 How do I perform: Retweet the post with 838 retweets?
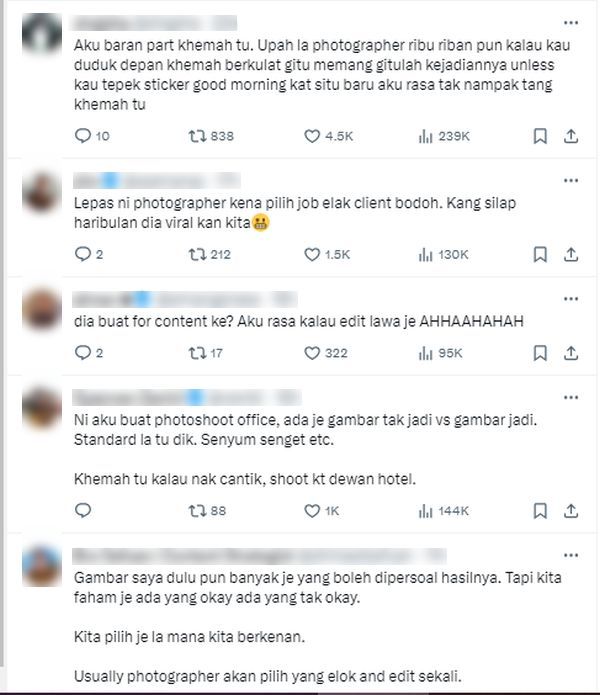tap(211, 136)
